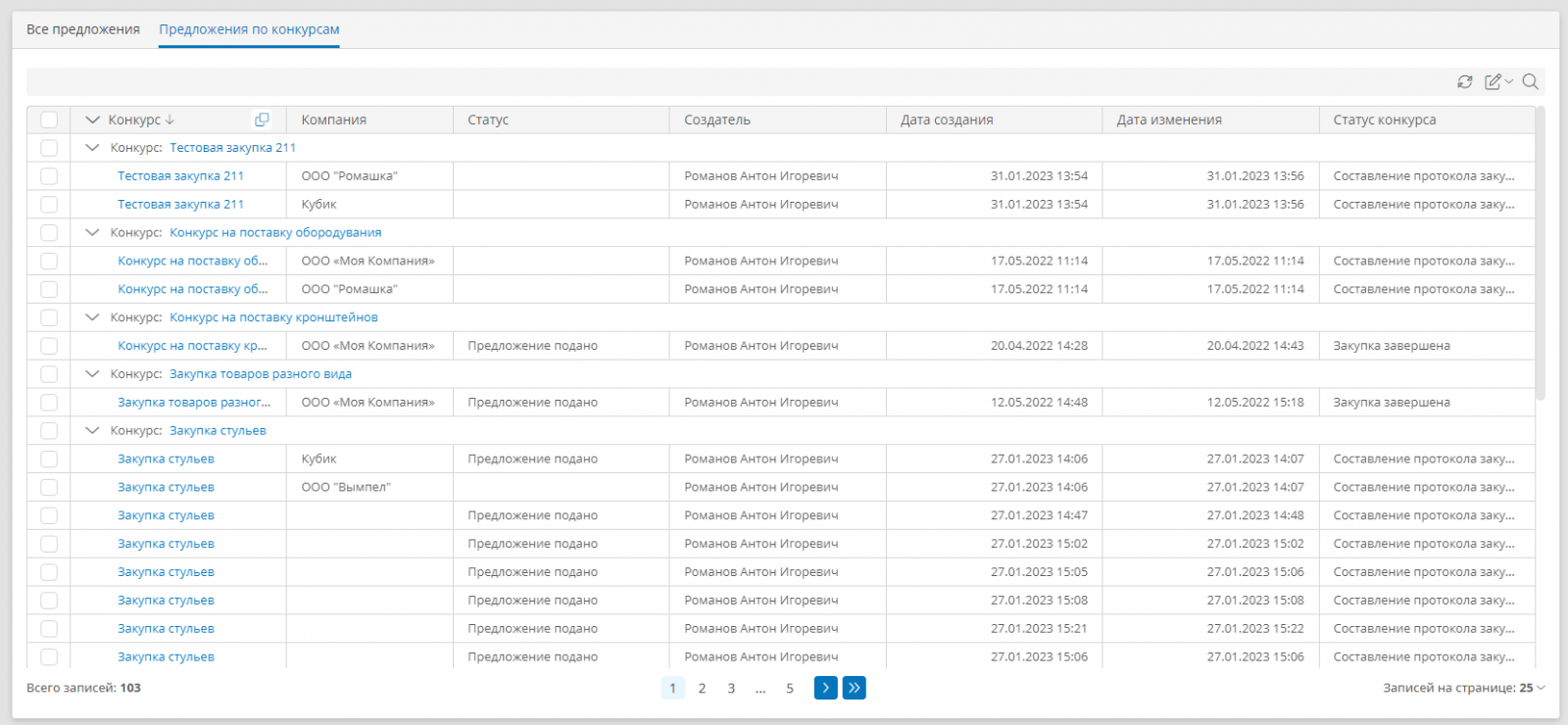Jump to last page double-arrow button
This screenshot has width=1568, height=725.
coord(855,688)
